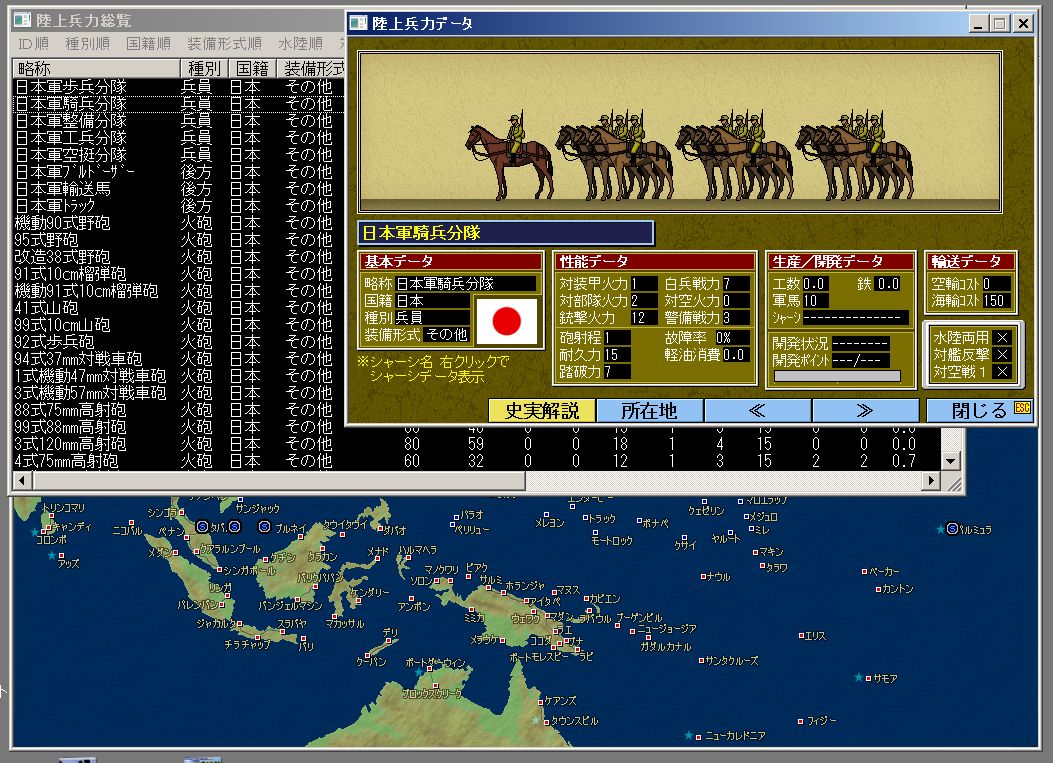This screenshot has height=763, width=1053.
Task: Click the list's horizontal scrollbar thumb
Action: click(279, 480)
